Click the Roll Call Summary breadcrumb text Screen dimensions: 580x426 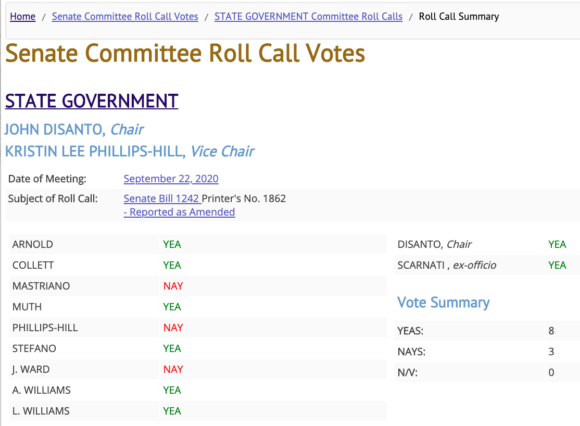tap(459, 17)
